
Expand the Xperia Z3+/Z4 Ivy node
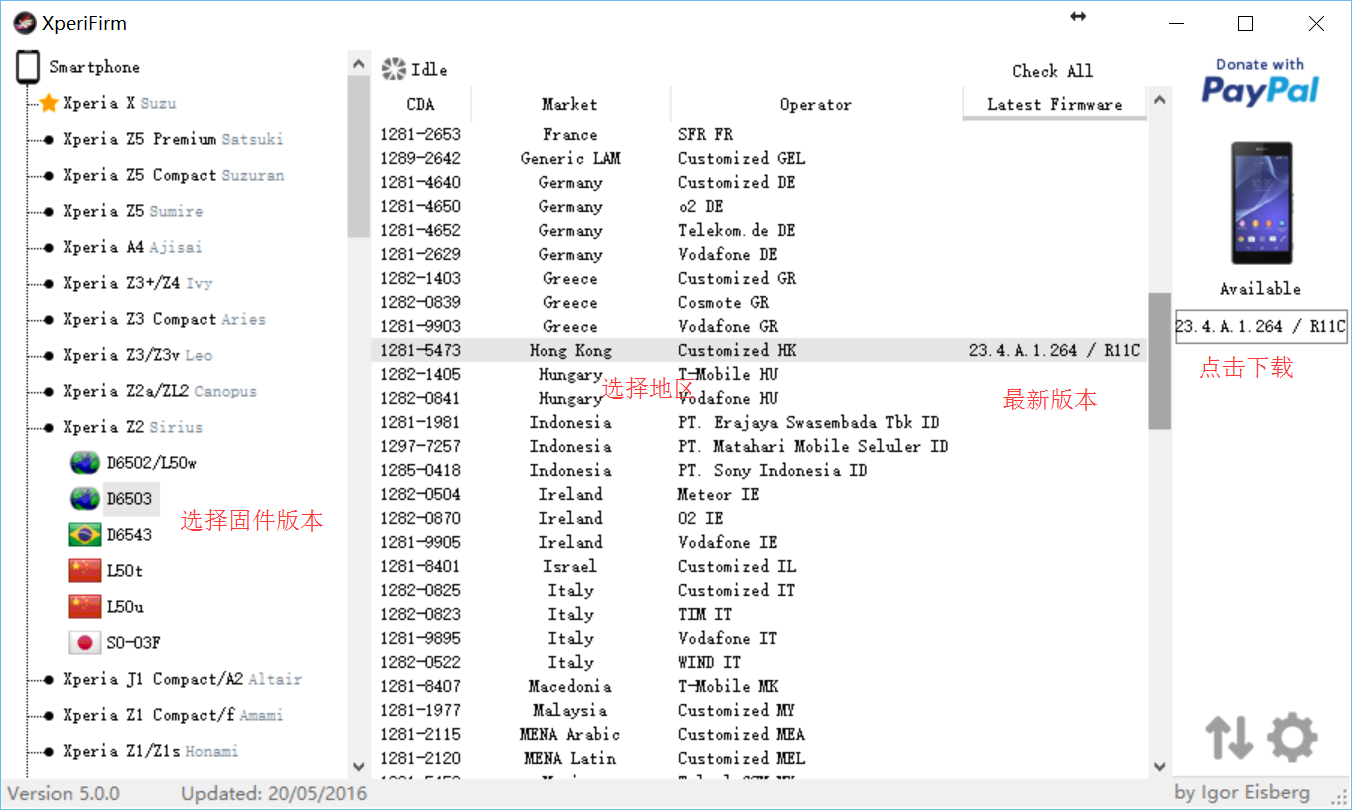point(48,283)
